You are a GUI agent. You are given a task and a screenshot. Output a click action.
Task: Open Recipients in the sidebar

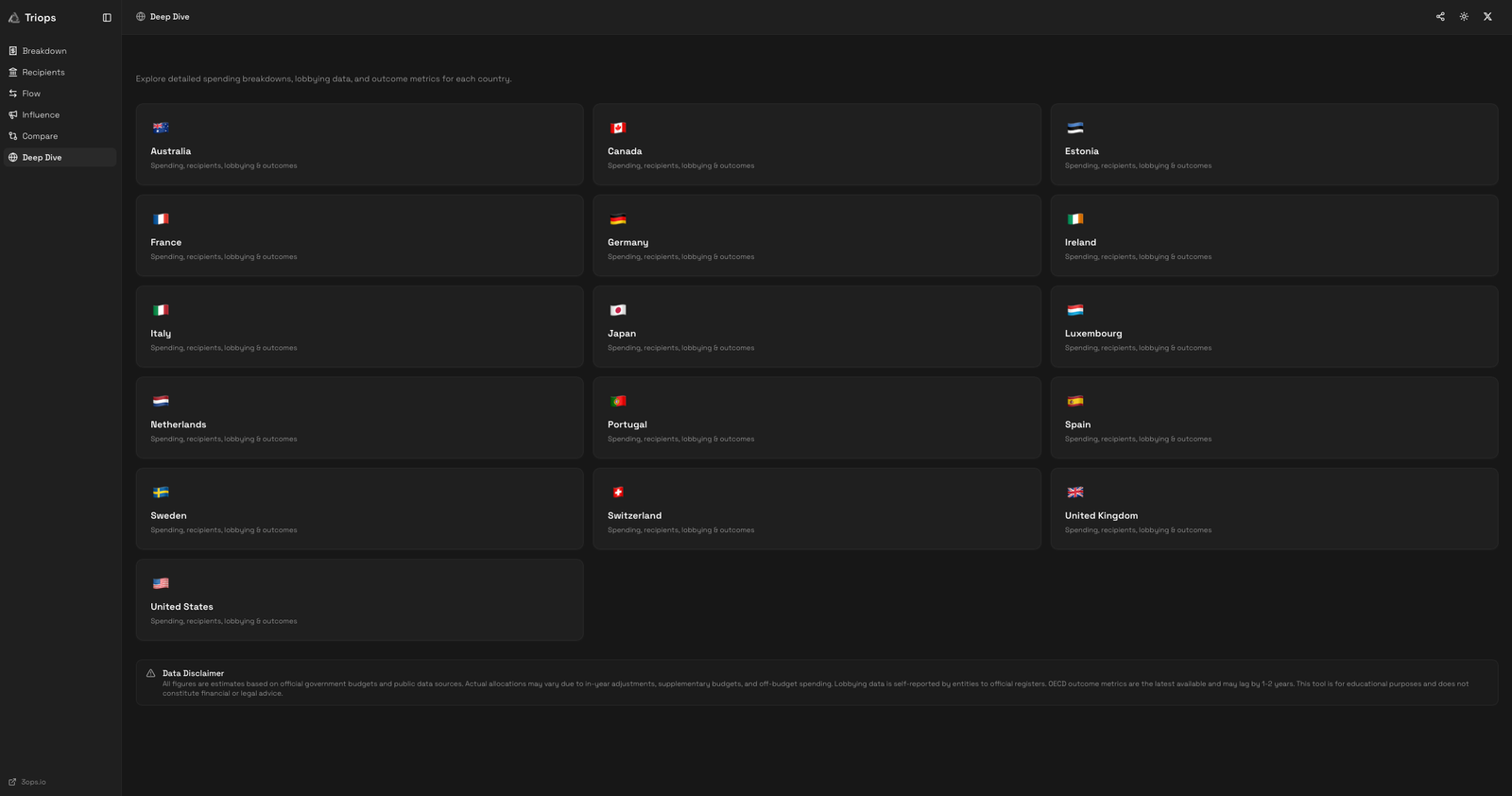(43, 73)
